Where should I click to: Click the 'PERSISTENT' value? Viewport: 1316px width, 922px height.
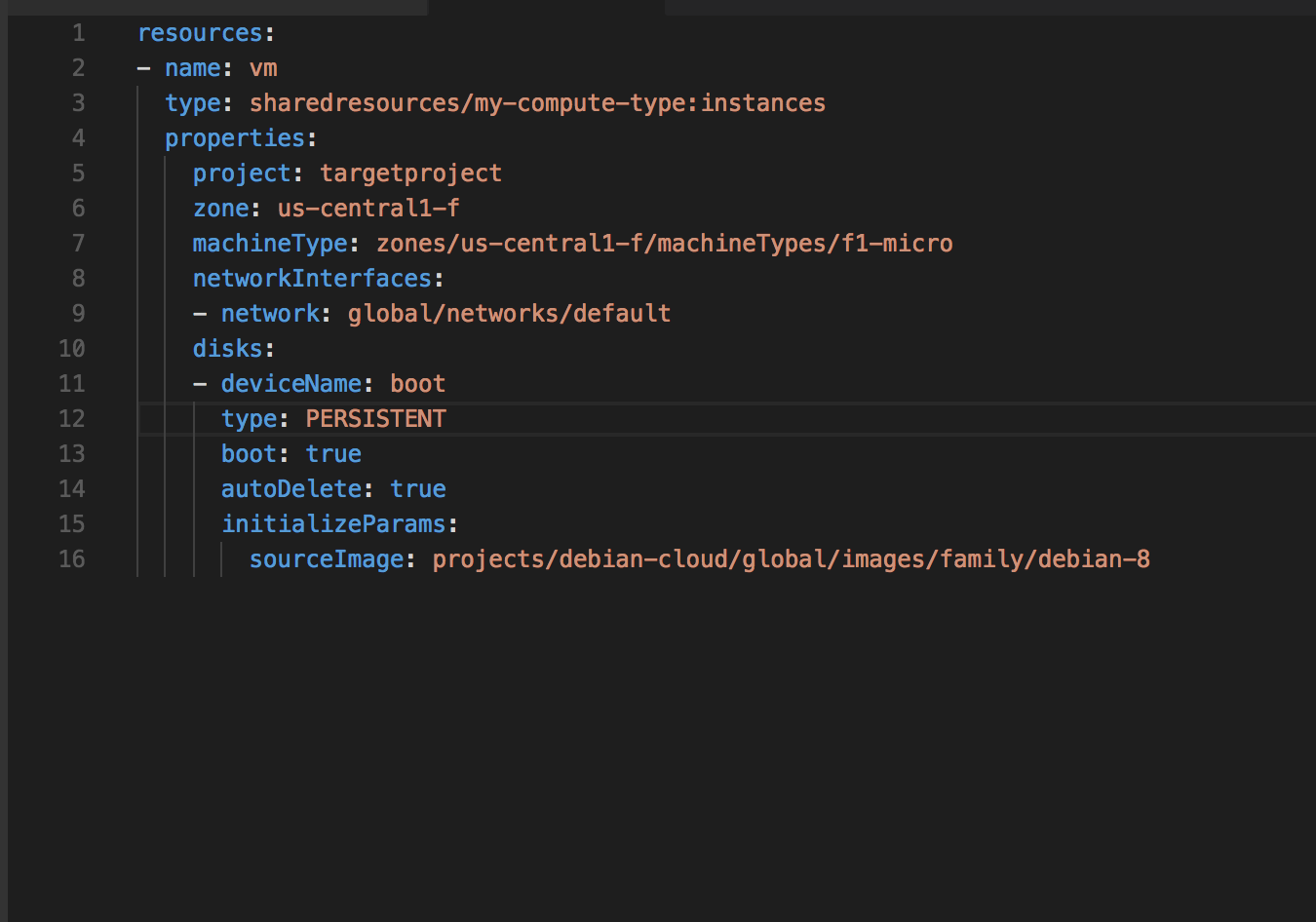point(375,419)
